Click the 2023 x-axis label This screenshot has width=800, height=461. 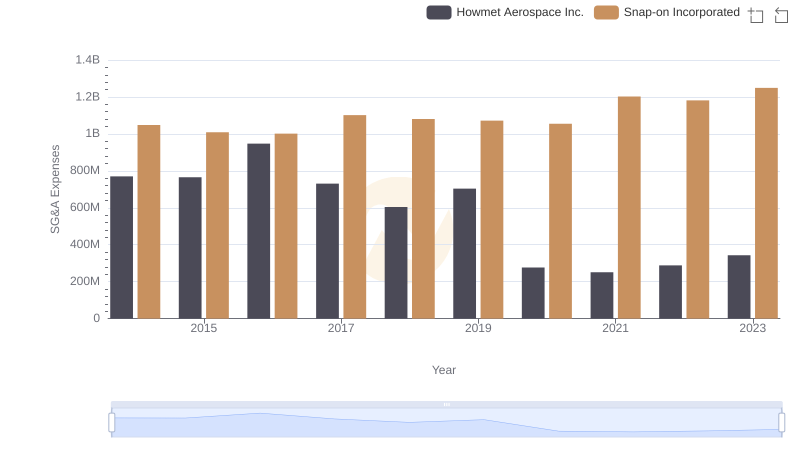pyautogui.click(x=753, y=328)
